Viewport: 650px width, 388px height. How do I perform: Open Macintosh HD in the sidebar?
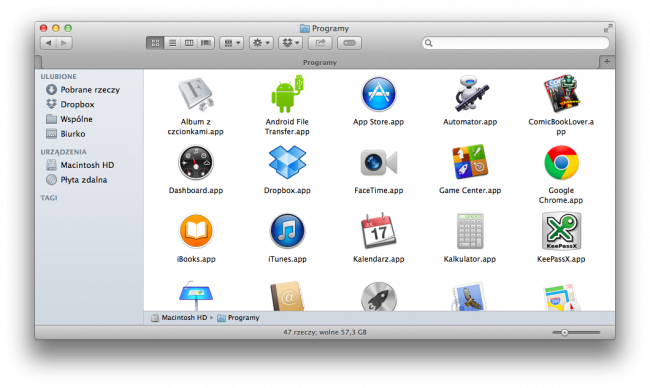click(87, 165)
